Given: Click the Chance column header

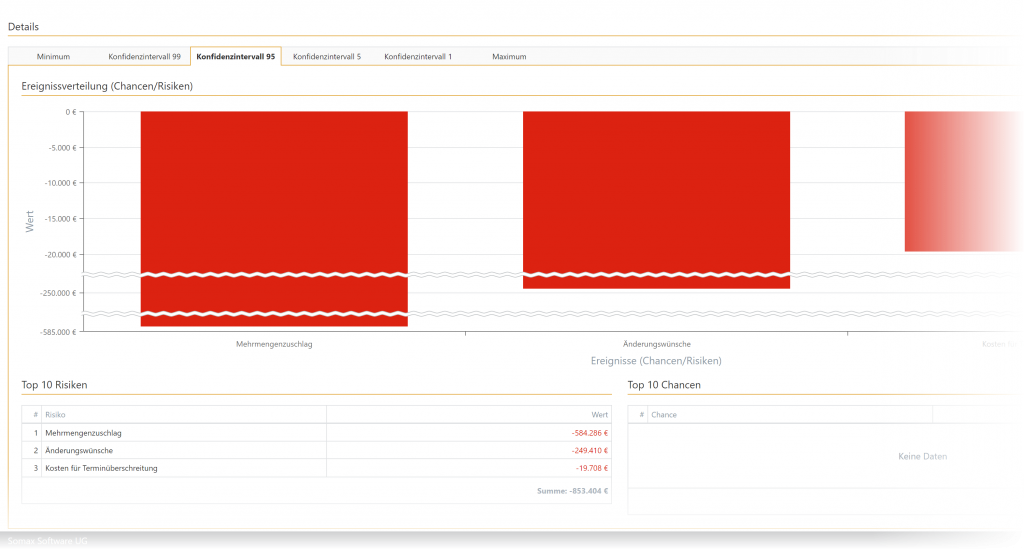Looking at the screenshot, I should [790, 414].
